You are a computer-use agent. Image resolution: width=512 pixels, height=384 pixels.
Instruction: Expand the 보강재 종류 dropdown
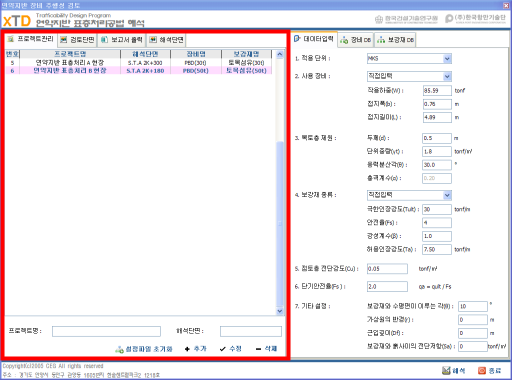point(409,195)
